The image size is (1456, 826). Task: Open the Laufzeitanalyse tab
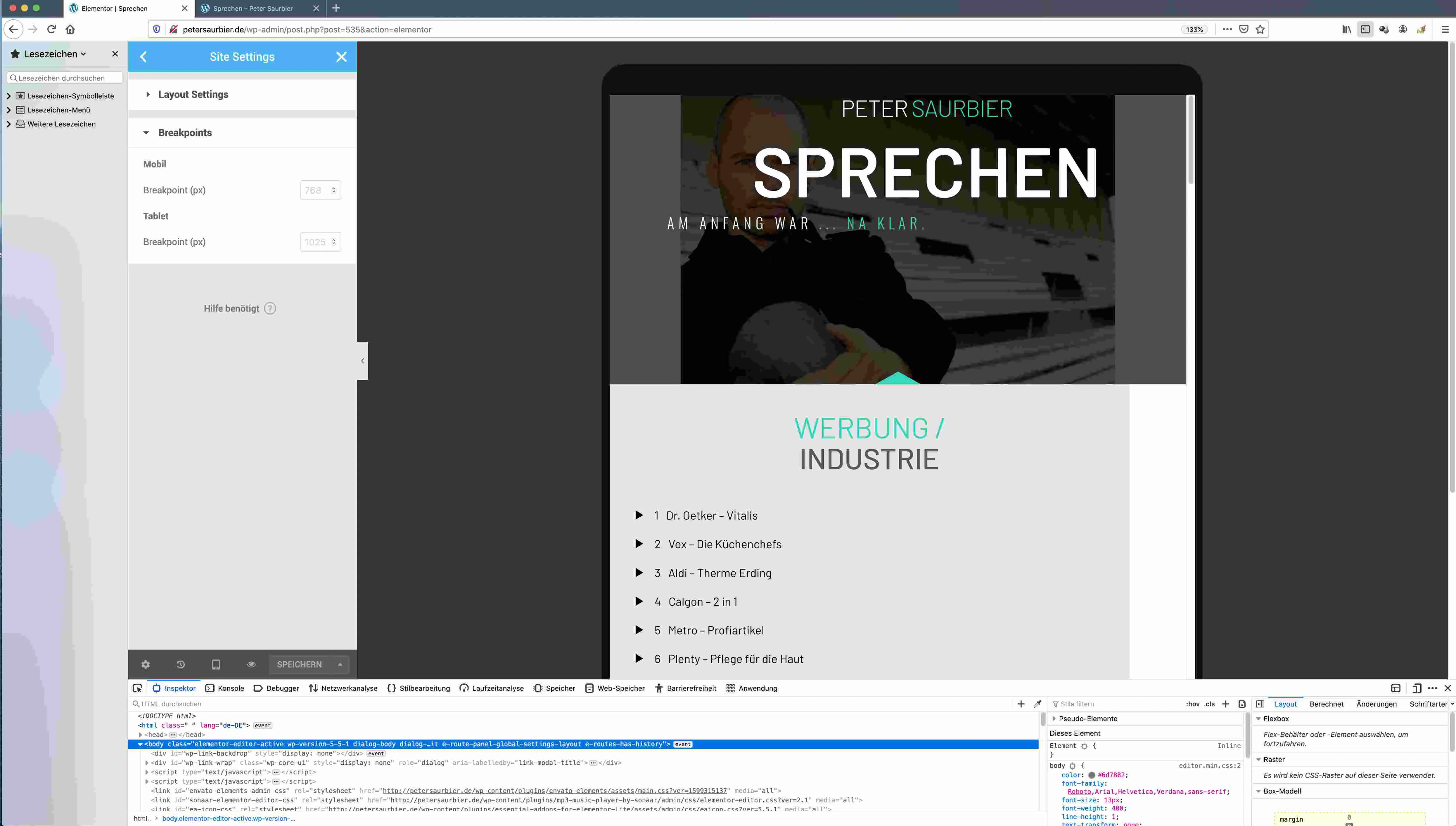click(492, 688)
